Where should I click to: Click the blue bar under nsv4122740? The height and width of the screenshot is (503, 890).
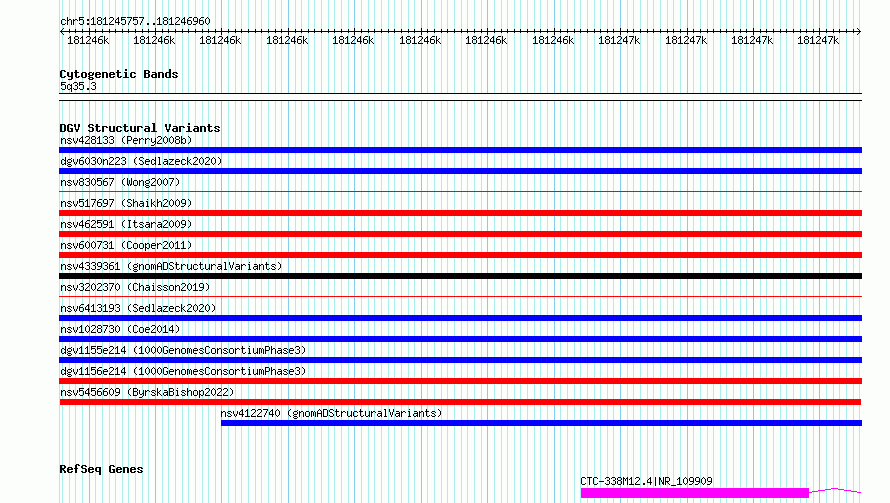[x=541, y=423]
